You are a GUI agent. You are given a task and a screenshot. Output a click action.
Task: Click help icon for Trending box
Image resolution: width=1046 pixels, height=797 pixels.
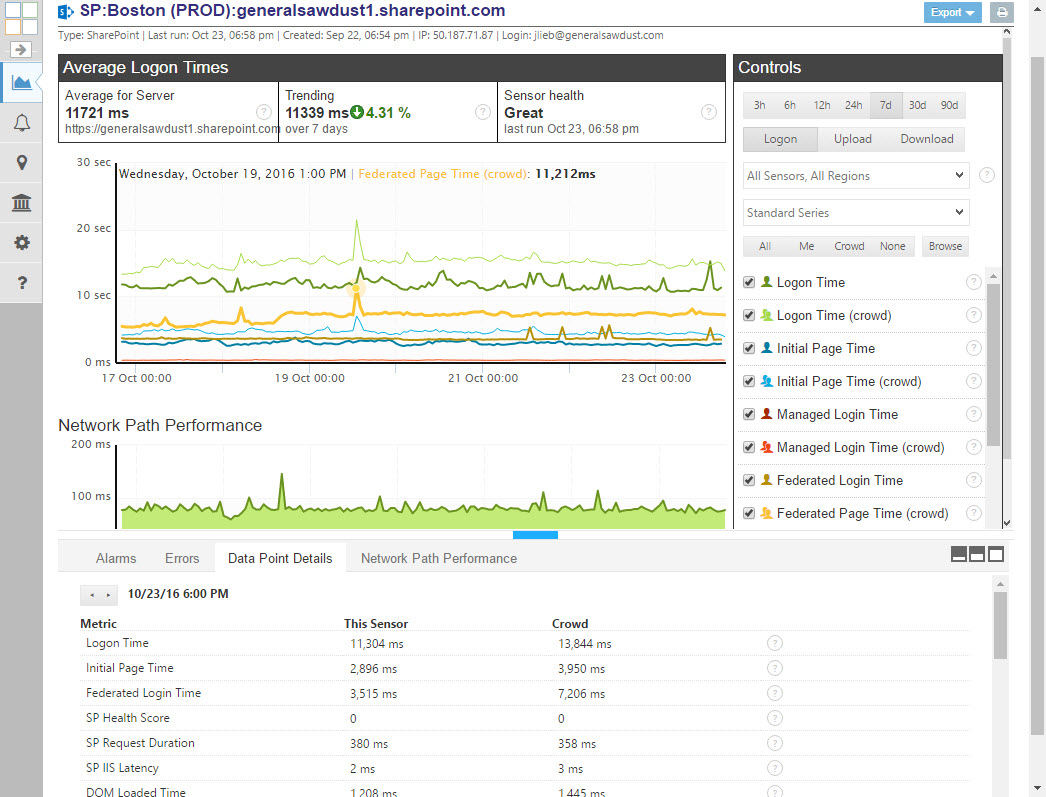tap(483, 112)
